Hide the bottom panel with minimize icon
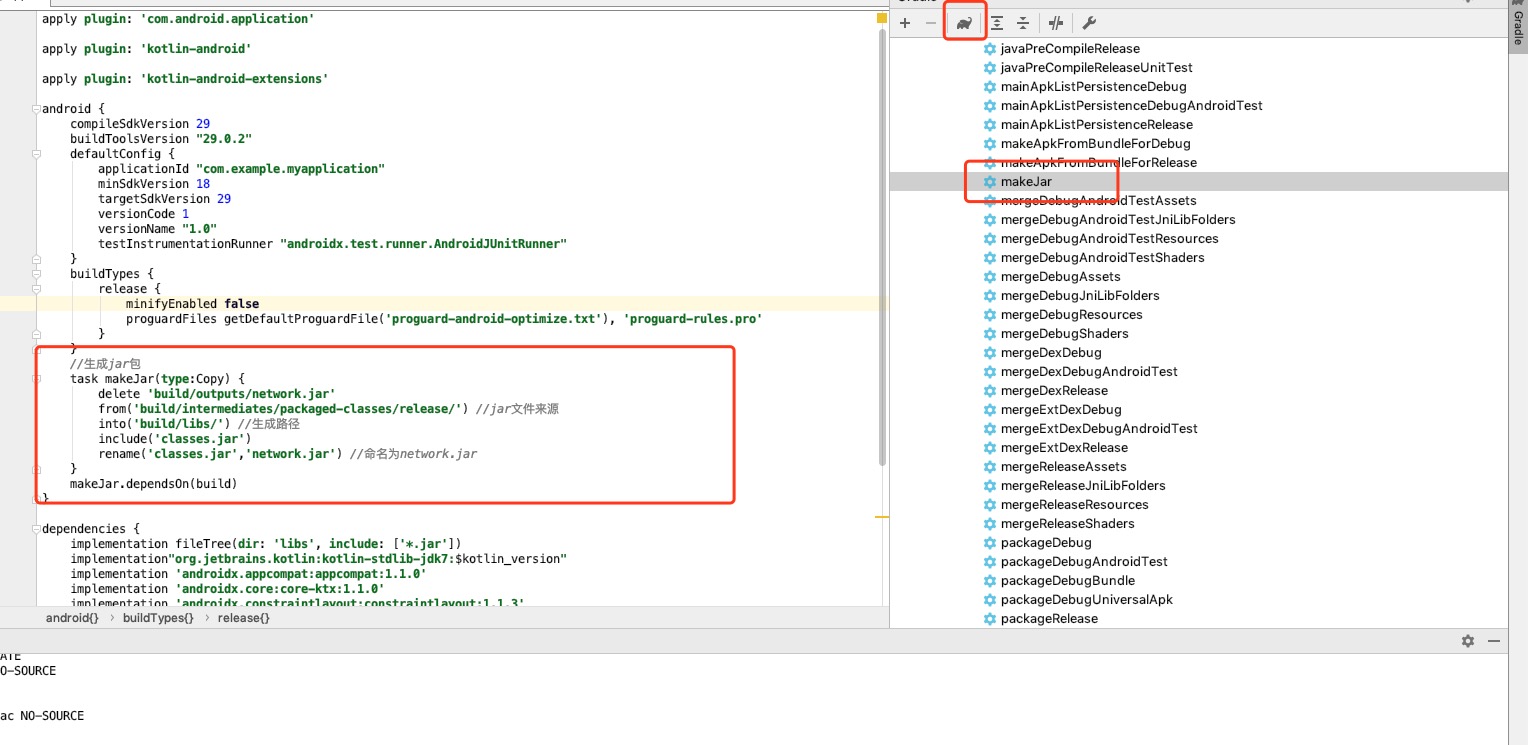The image size is (1528, 745). point(1496,641)
